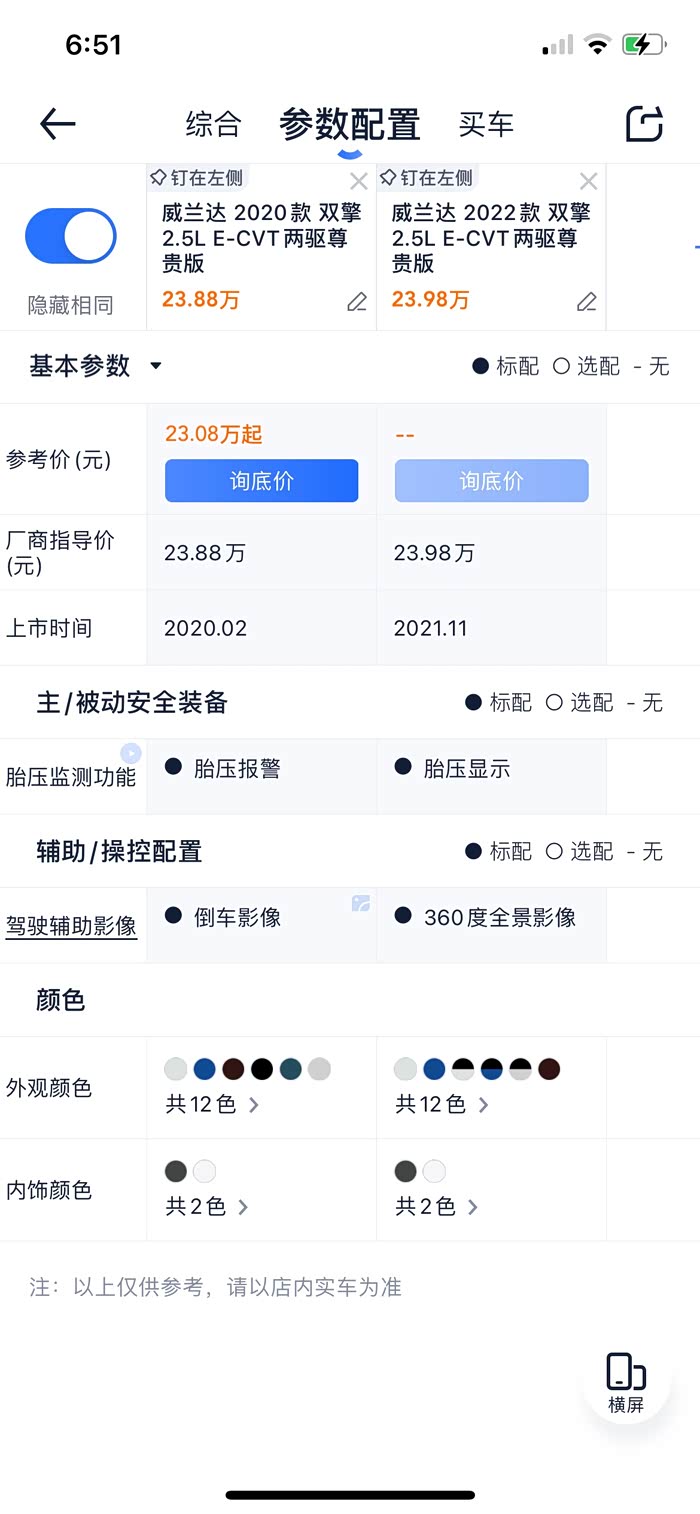The image size is (700, 1514).
Task: Edit the 2020款 model with pencil icon
Action: 357,302
